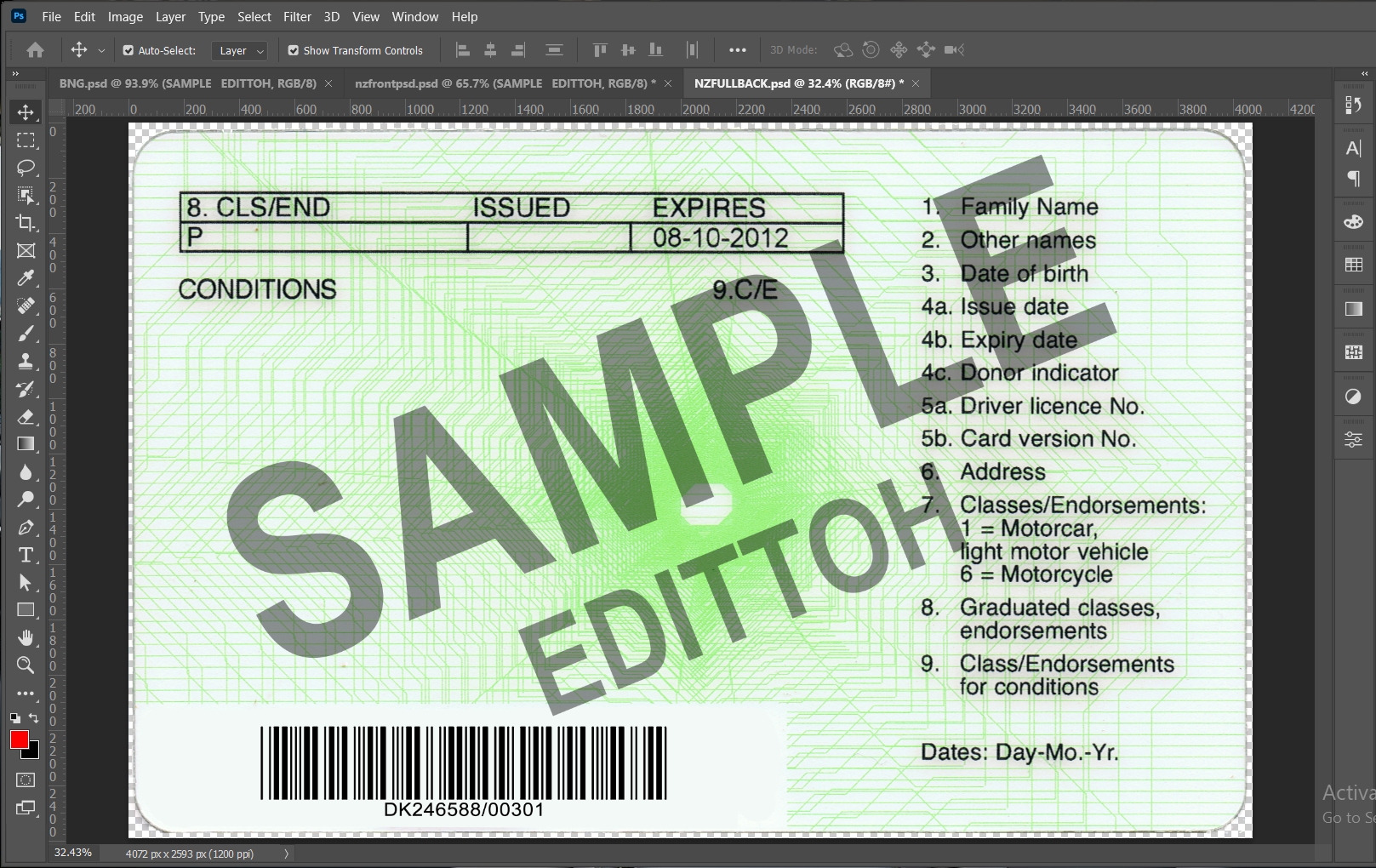This screenshot has height=868, width=1376.
Task: Open the Character panel icon
Action: [x=1353, y=148]
